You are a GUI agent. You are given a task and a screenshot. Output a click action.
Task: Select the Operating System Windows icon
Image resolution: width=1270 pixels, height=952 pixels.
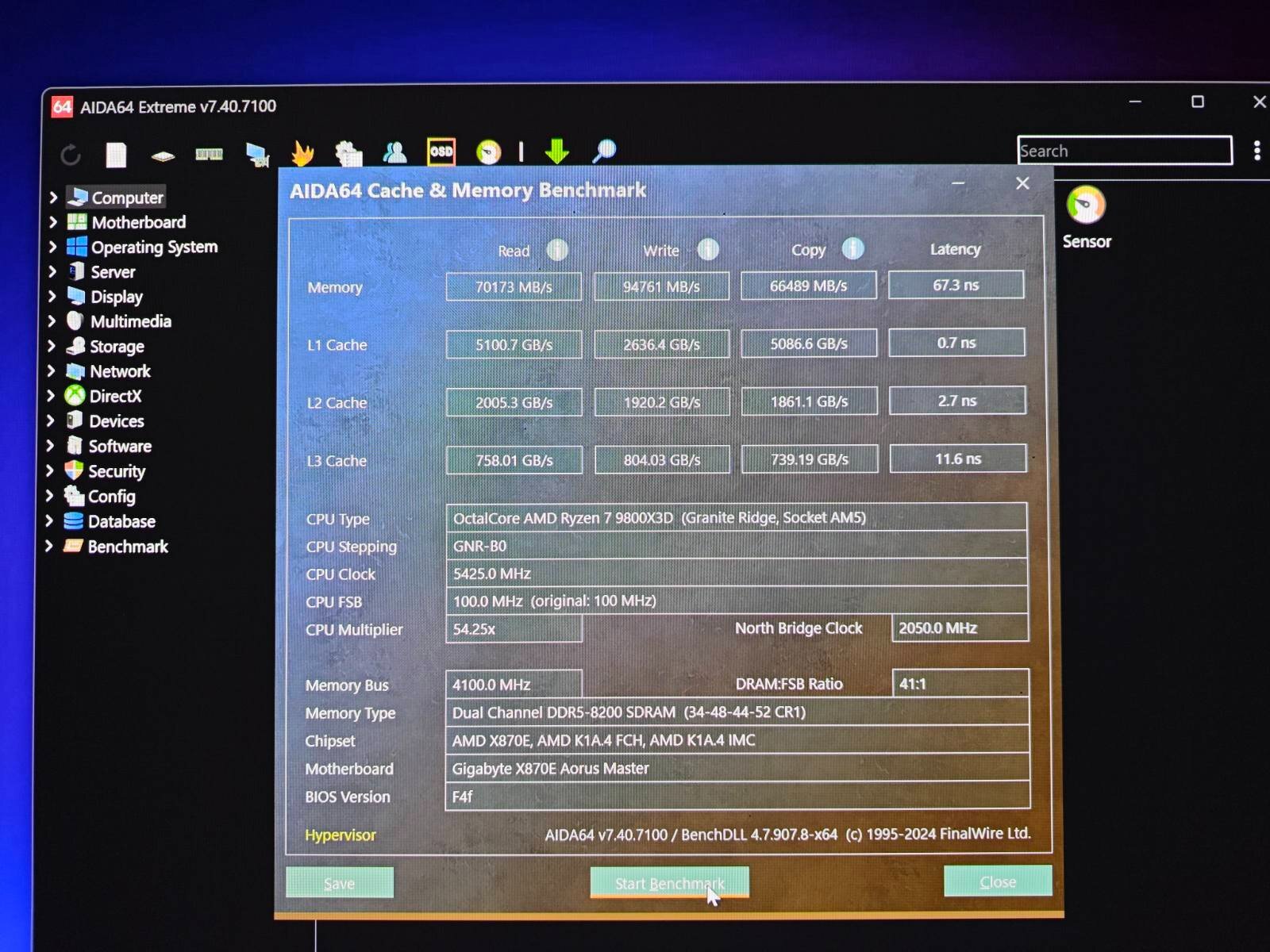point(77,246)
